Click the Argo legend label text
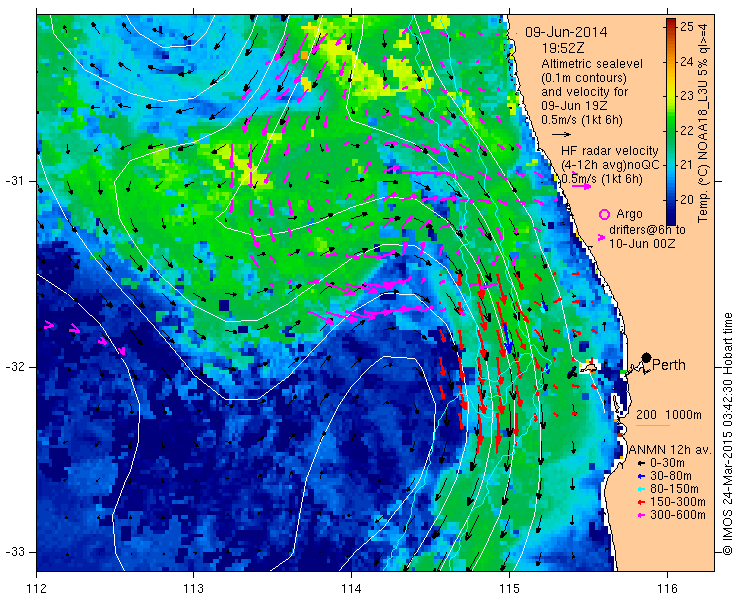 (x=629, y=214)
